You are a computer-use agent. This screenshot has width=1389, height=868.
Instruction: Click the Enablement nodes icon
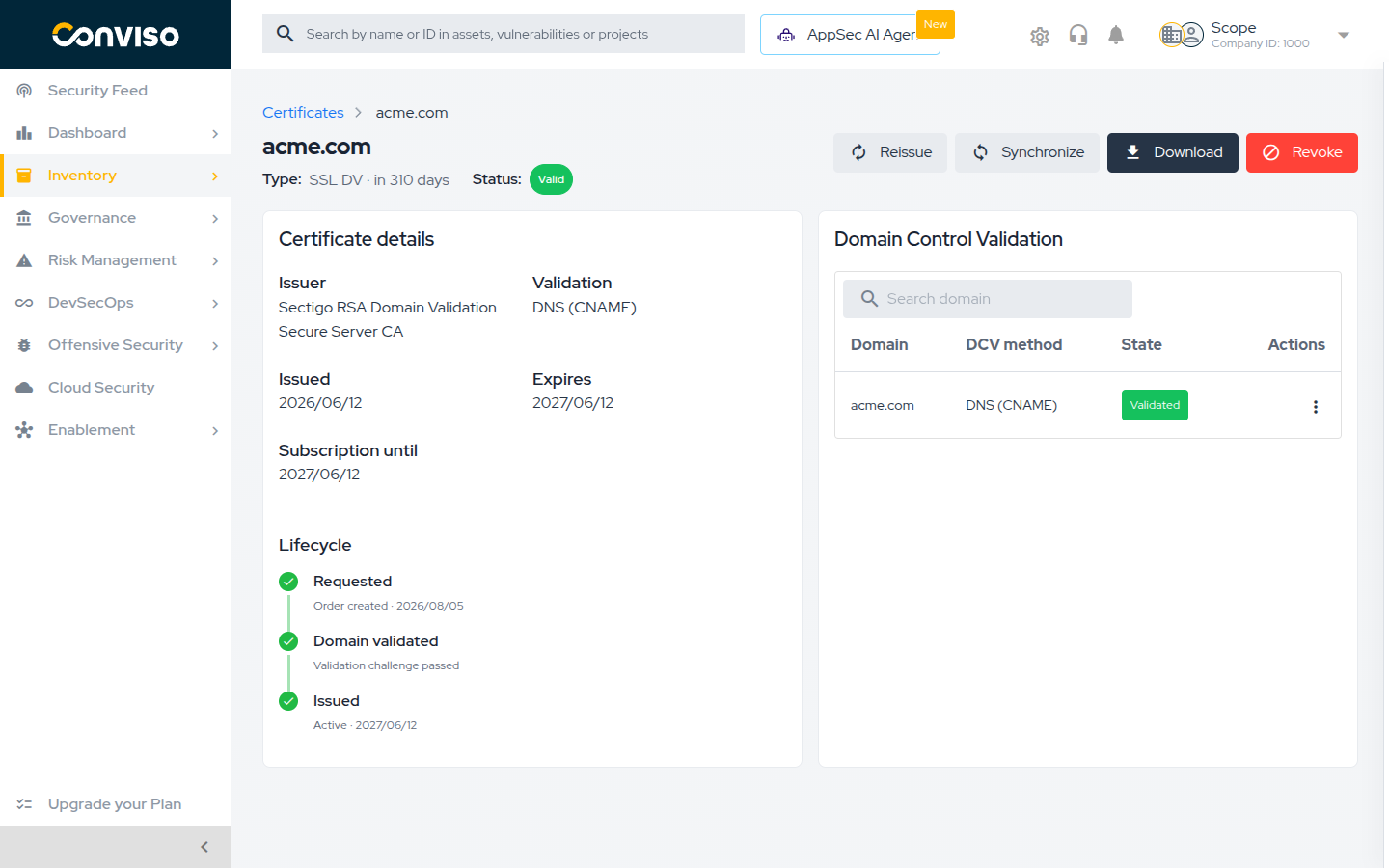24,430
